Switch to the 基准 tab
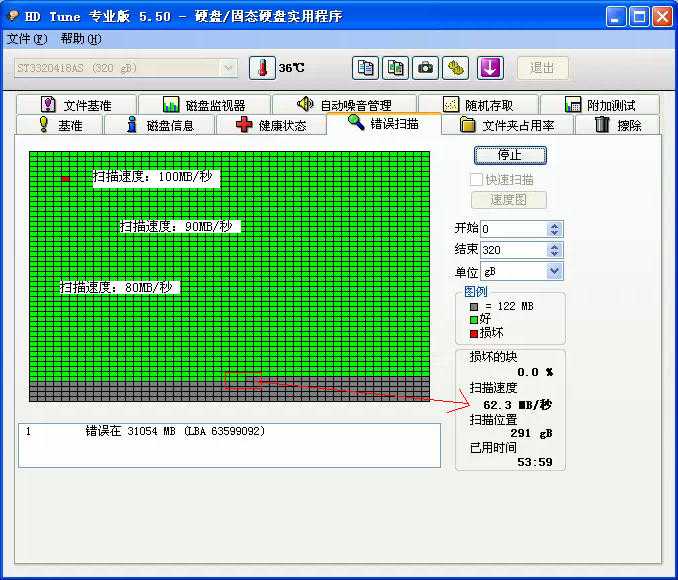 pyautogui.click(x=60, y=125)
